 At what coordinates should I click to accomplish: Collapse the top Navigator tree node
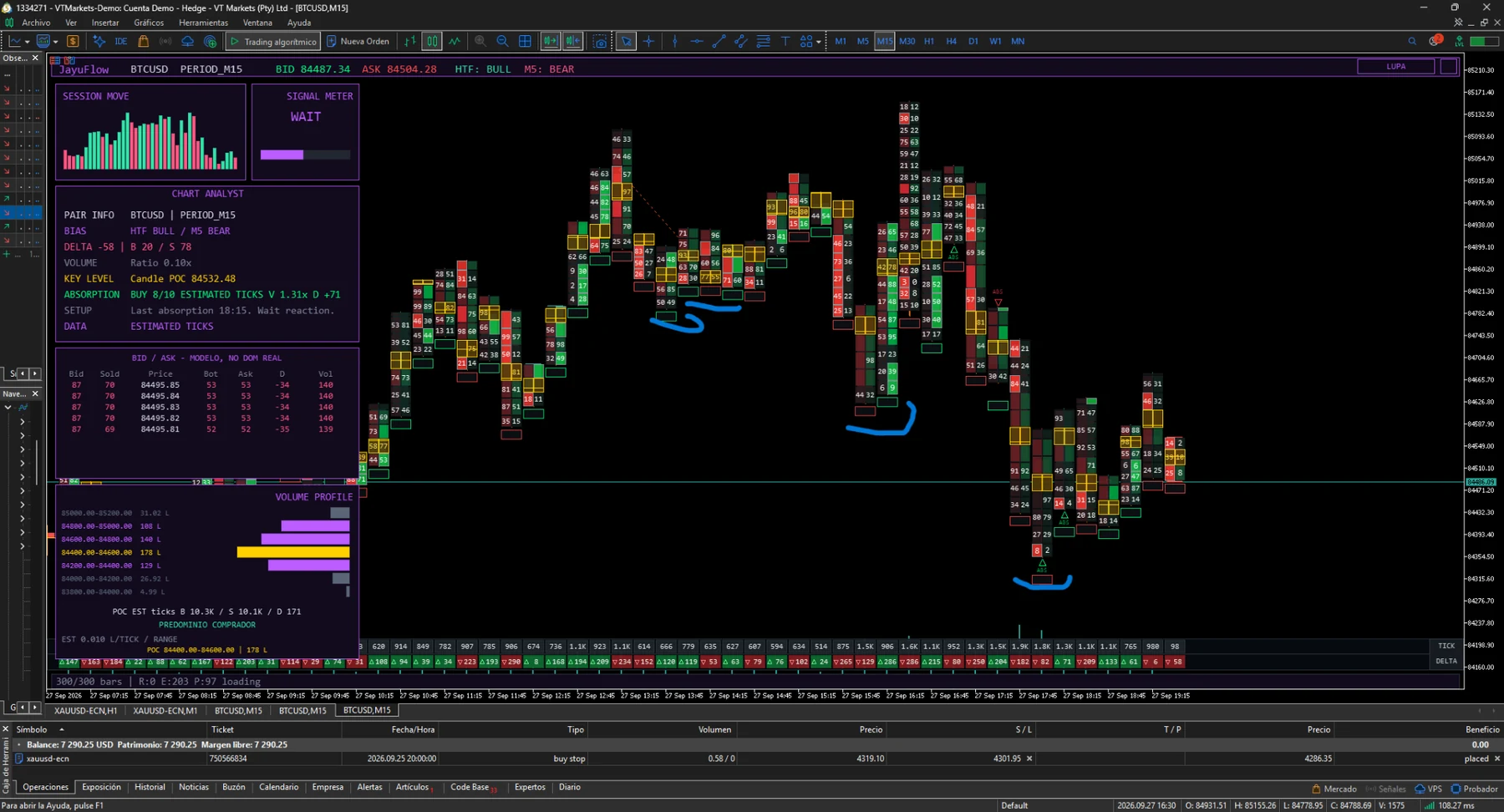click(8, 408)
